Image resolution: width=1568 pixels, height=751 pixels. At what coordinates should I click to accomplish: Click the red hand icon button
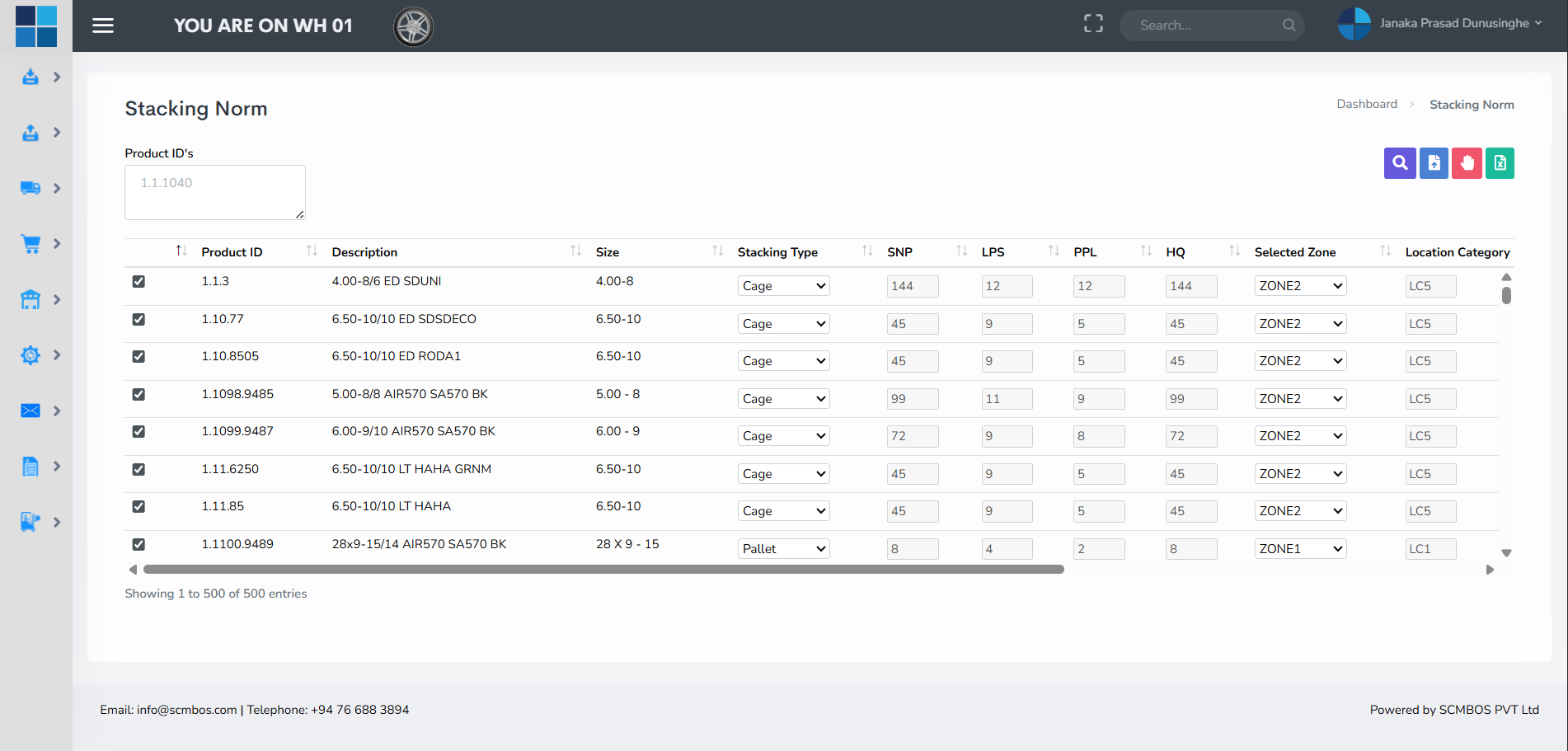click(x=1467, y=163)
